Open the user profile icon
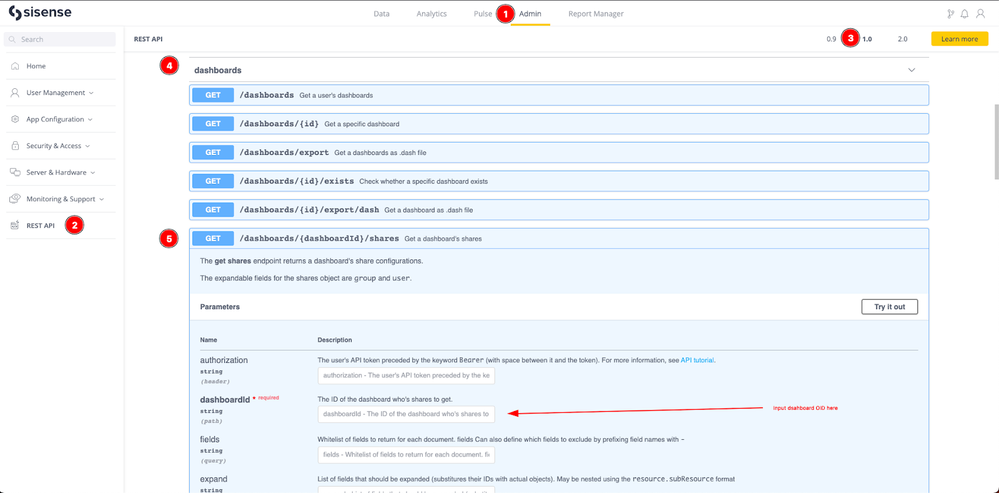The width and height of the screenshot is (999, 493). [x=980, y=14]
